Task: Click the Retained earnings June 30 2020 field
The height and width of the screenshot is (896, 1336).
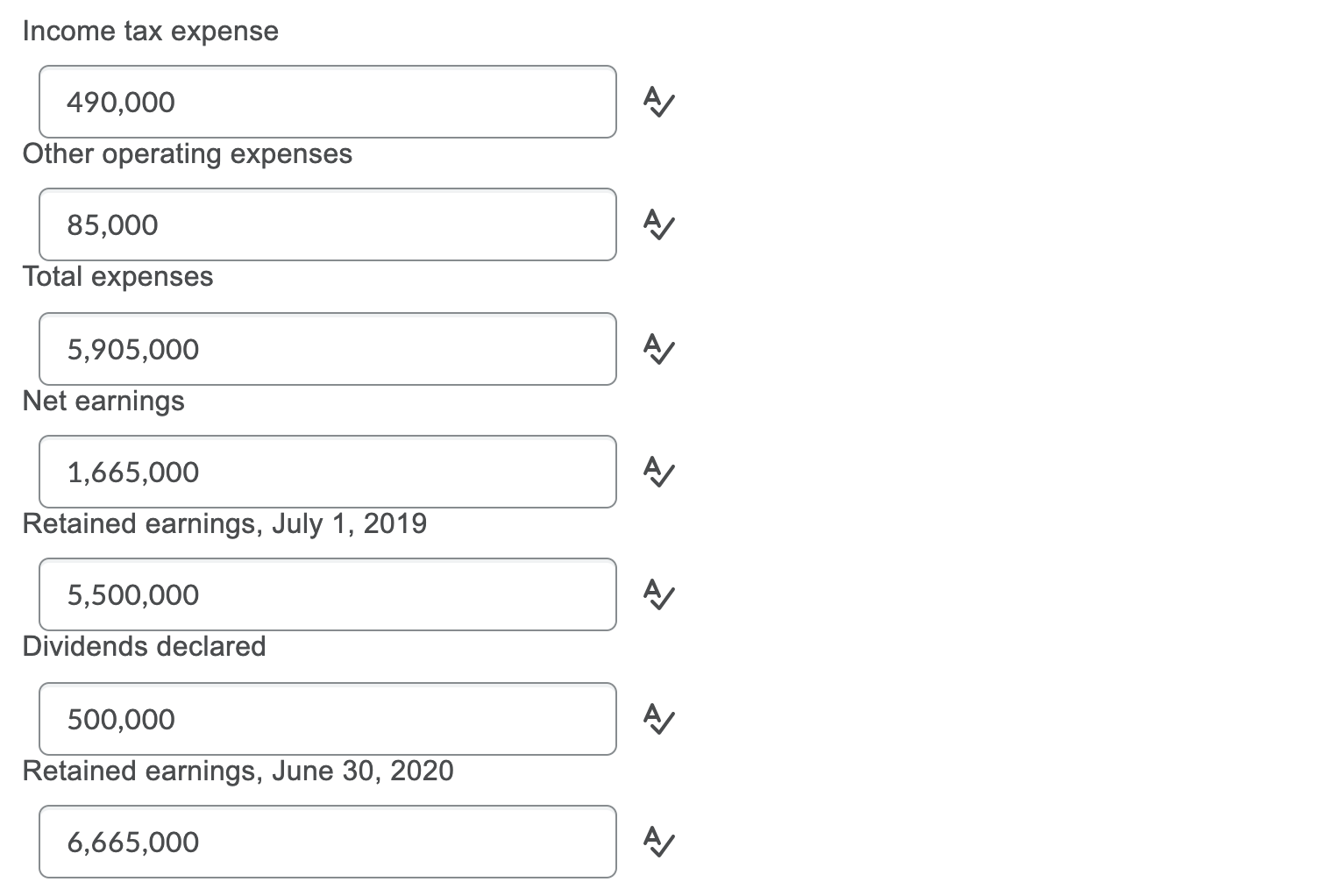Action: tap(327, 842)
